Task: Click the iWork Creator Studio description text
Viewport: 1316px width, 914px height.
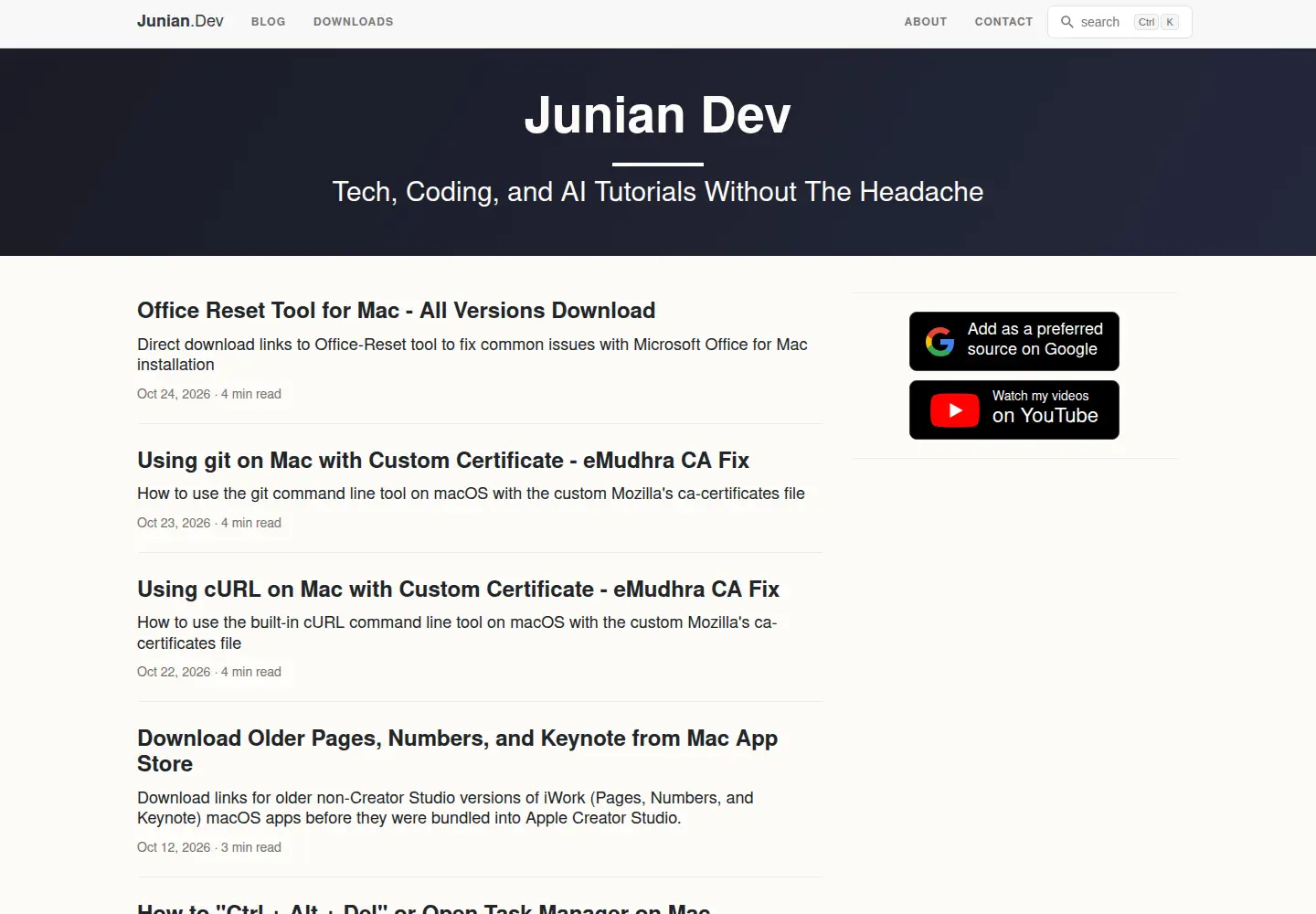Action: 445,808
